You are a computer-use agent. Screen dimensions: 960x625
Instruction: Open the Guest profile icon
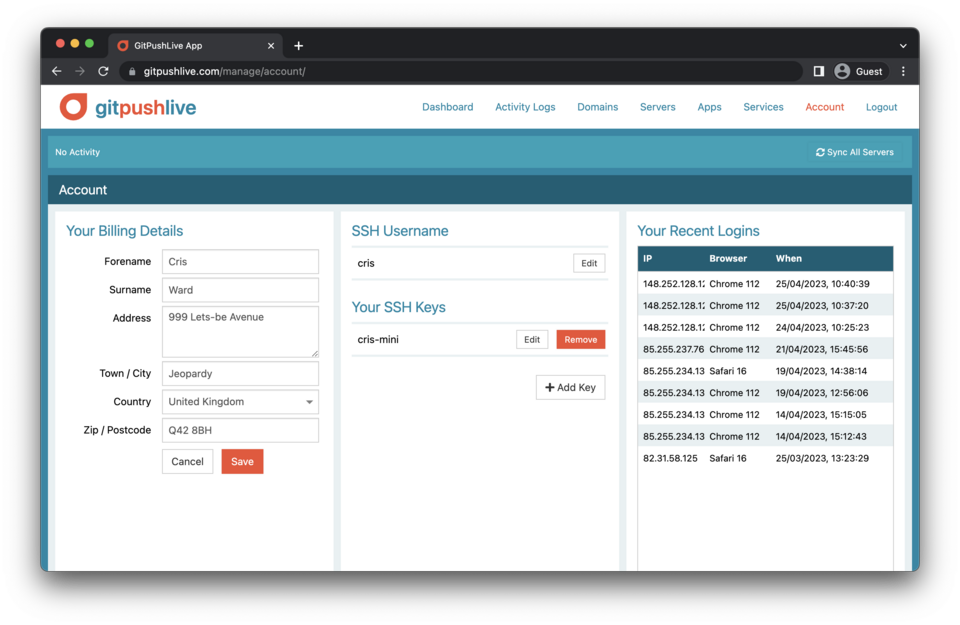(x=842, y=71)
